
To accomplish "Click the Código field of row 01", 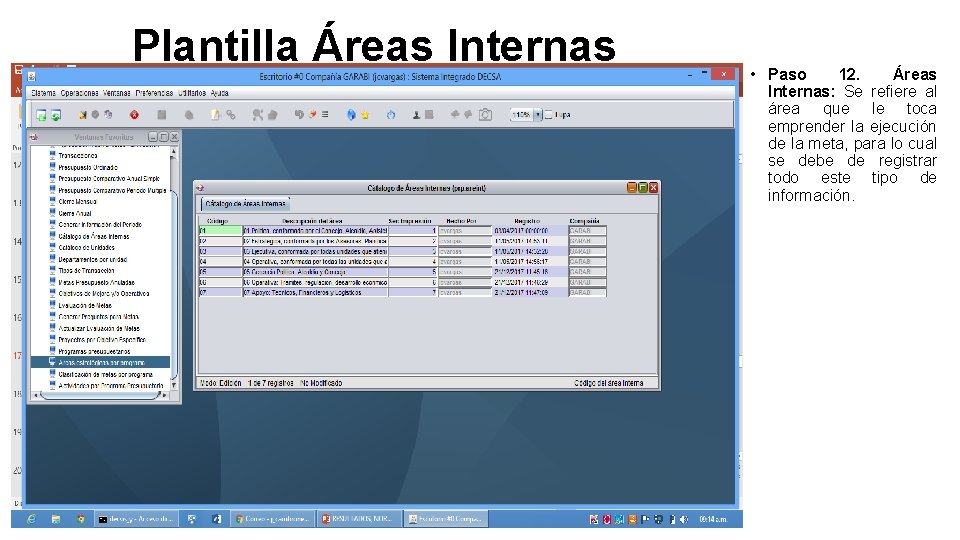I will (x=220, y=231).
